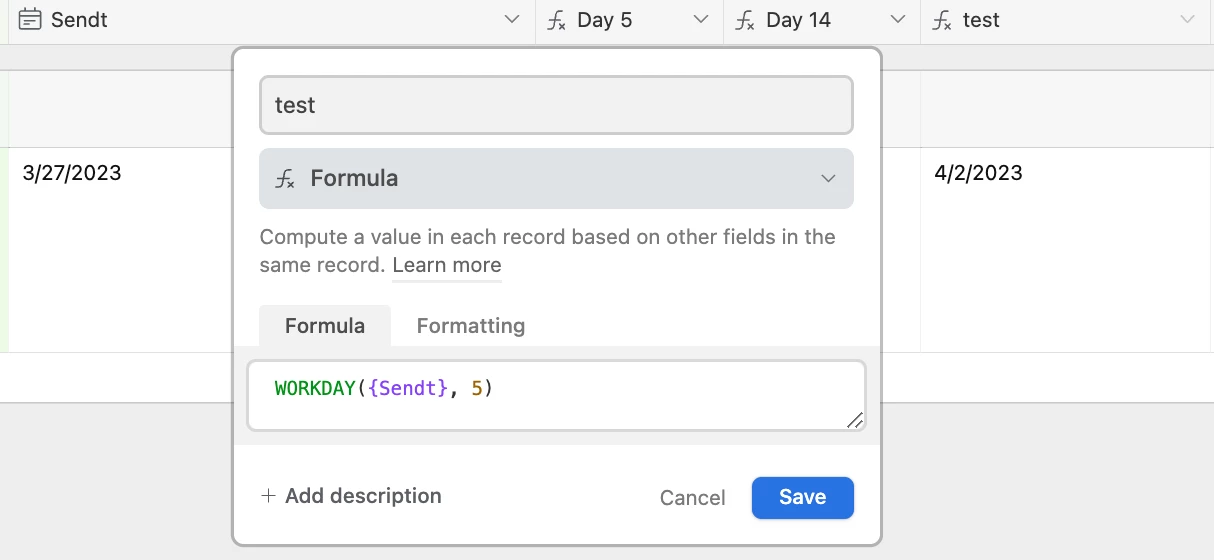The width and height of the screenshot is (1214, 560).
Task: Click the field name input containing test
Action: (x=556, y=105)
